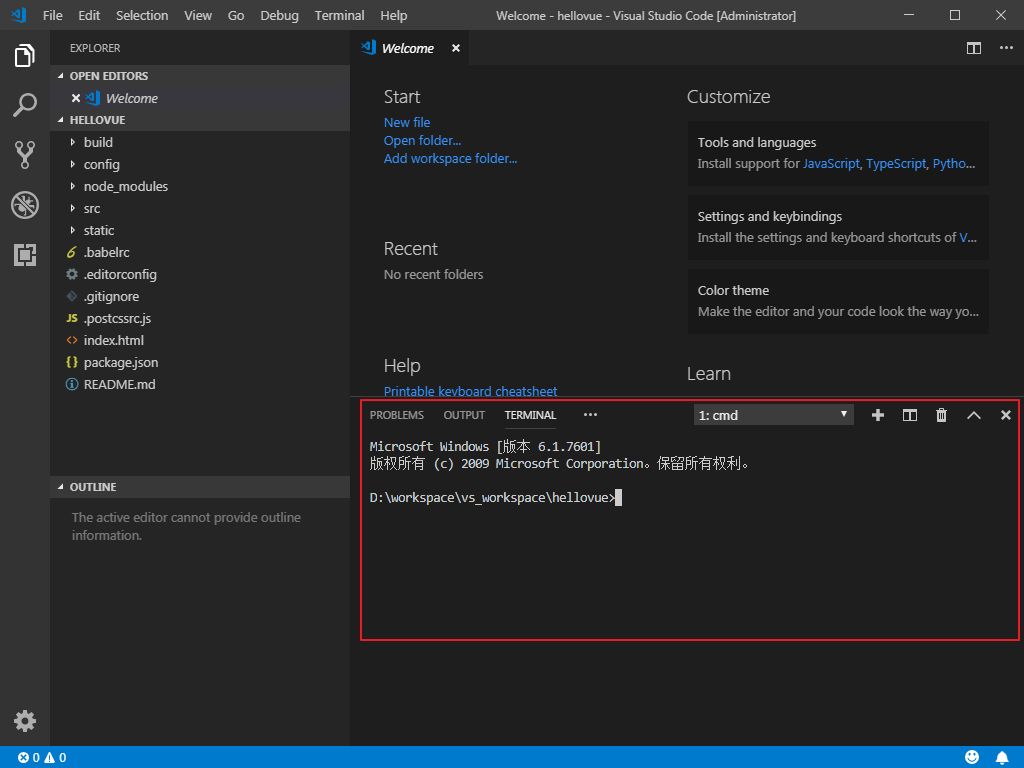
Task: Open the Manage gear in activity bar
Action: click(25, 721)
